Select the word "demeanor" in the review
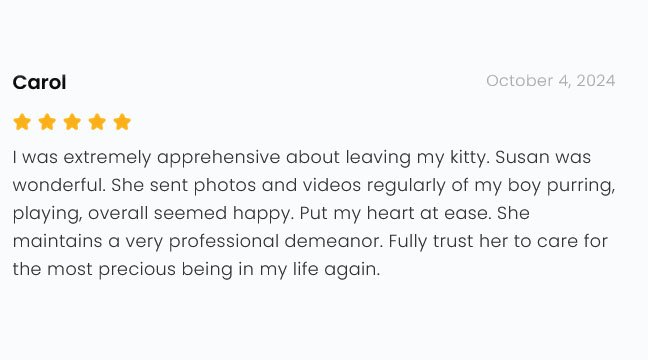648x360 pixels. click(x=332, y=241)
